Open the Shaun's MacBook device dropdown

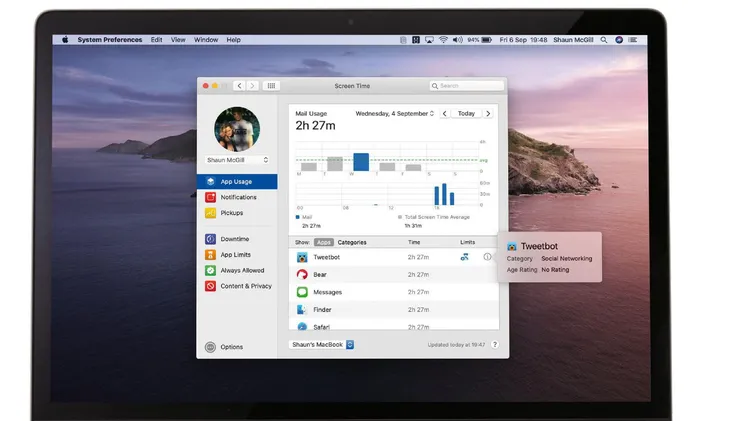pyautogui.click(x=322, y=345)
